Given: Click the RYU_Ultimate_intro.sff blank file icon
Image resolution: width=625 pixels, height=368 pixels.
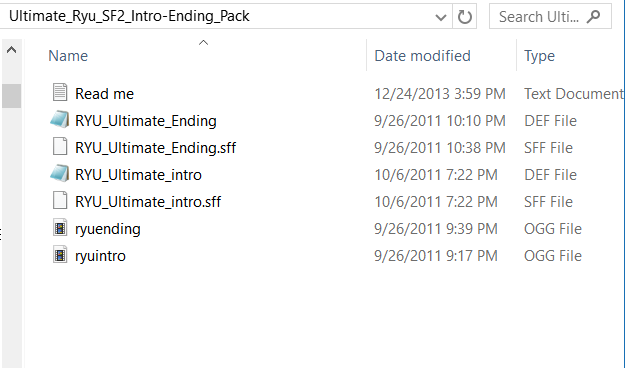Looking at the screenshot, I should (x=60, y=200).
